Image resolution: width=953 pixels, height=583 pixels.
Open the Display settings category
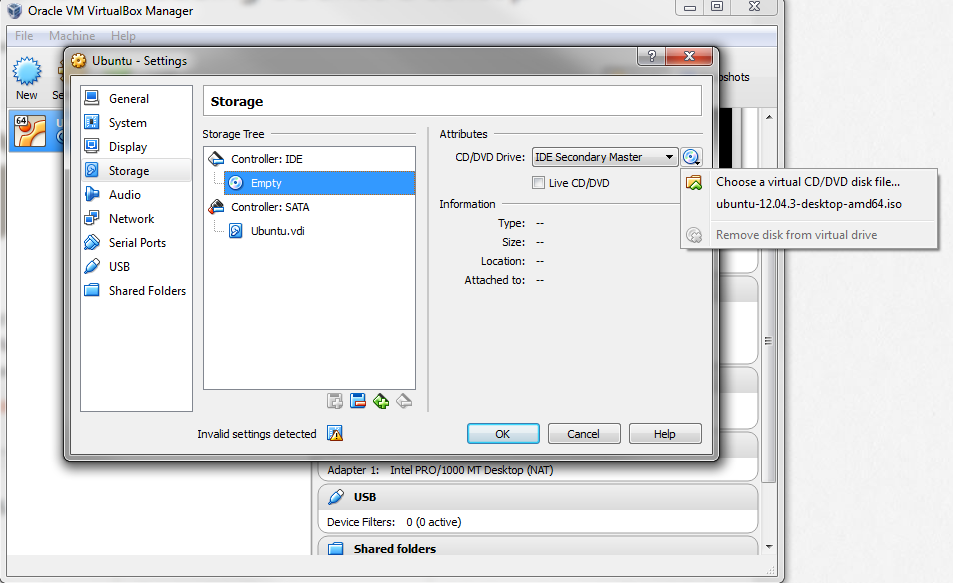[x=136, y=147]
